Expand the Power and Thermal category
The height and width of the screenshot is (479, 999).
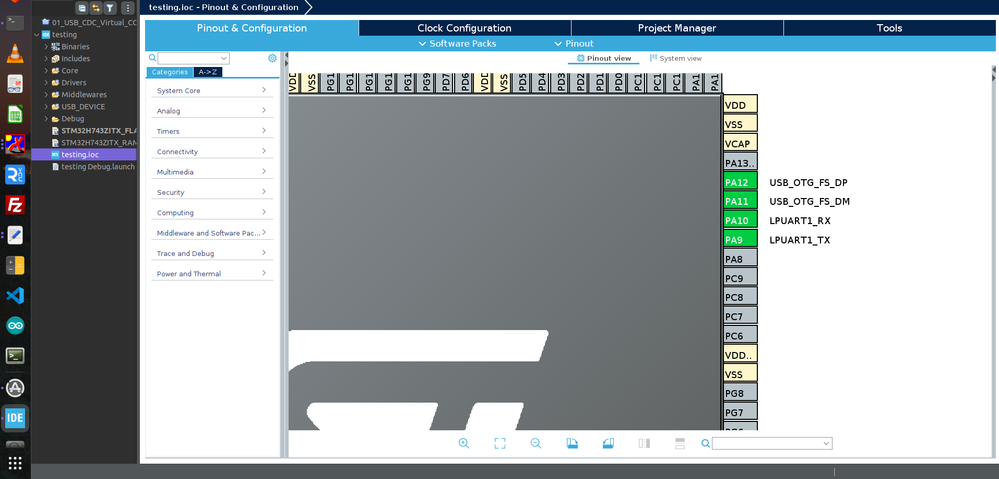[212, 274]
